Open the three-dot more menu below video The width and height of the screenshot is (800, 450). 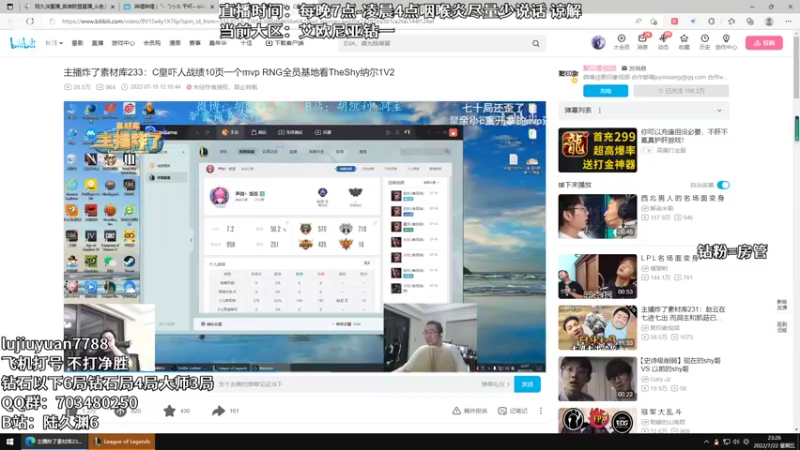[541, 411]
